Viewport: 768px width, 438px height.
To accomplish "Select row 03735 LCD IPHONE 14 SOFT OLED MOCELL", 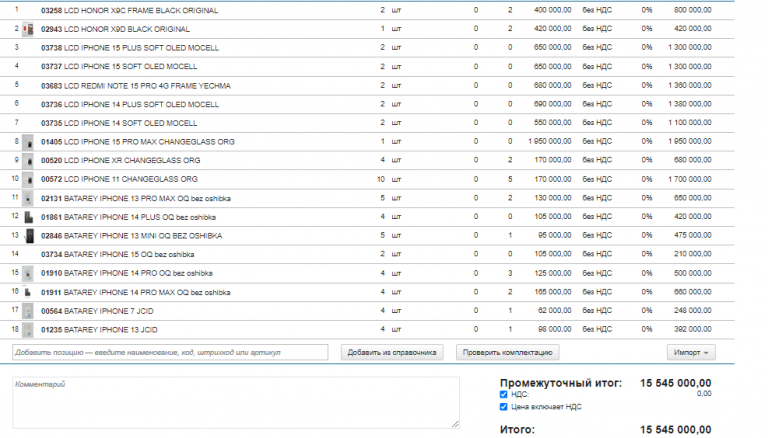I will 367,123.
